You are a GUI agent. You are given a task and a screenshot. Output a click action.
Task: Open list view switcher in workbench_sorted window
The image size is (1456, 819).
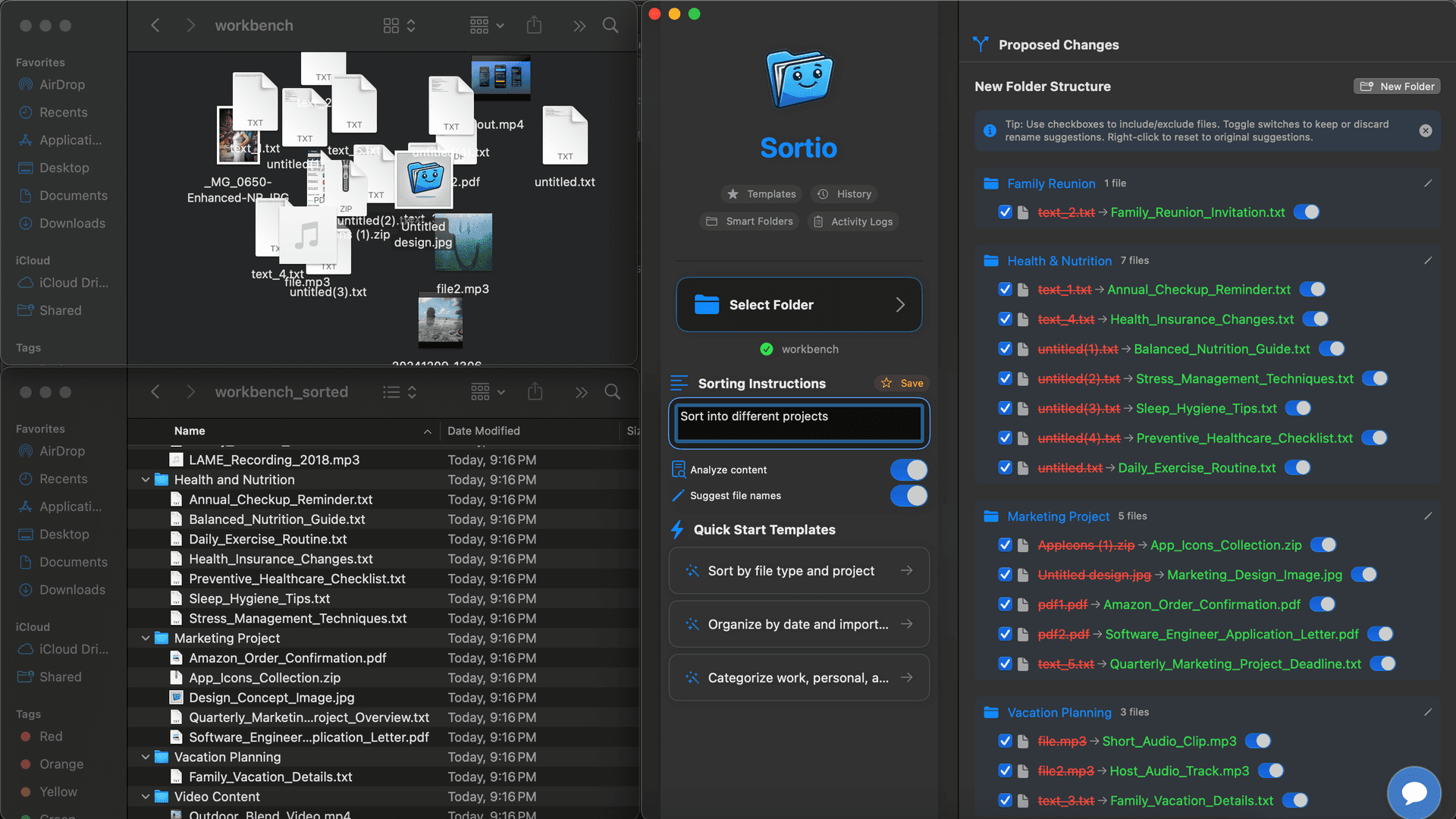[399, 392]
